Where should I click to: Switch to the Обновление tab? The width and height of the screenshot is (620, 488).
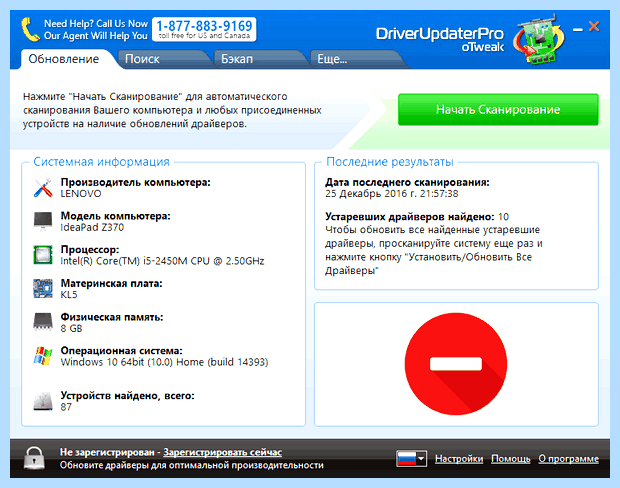(64, 59)
